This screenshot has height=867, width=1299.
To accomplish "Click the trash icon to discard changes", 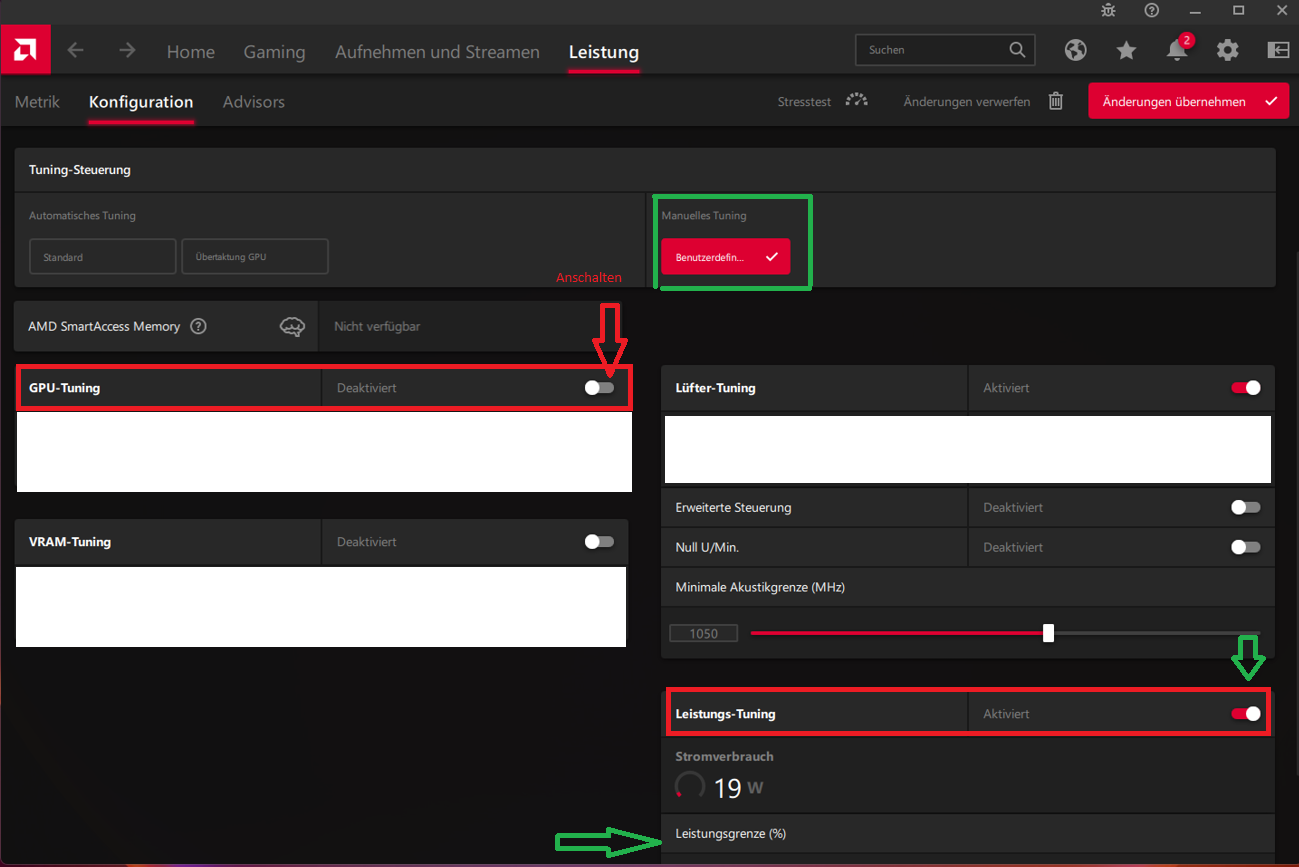I will point(1056,101).
